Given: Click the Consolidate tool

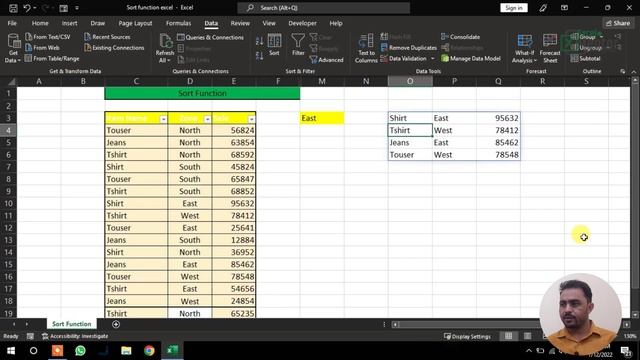Looking at the screenshot, I should pyautogui.click(x=460, y=37).
